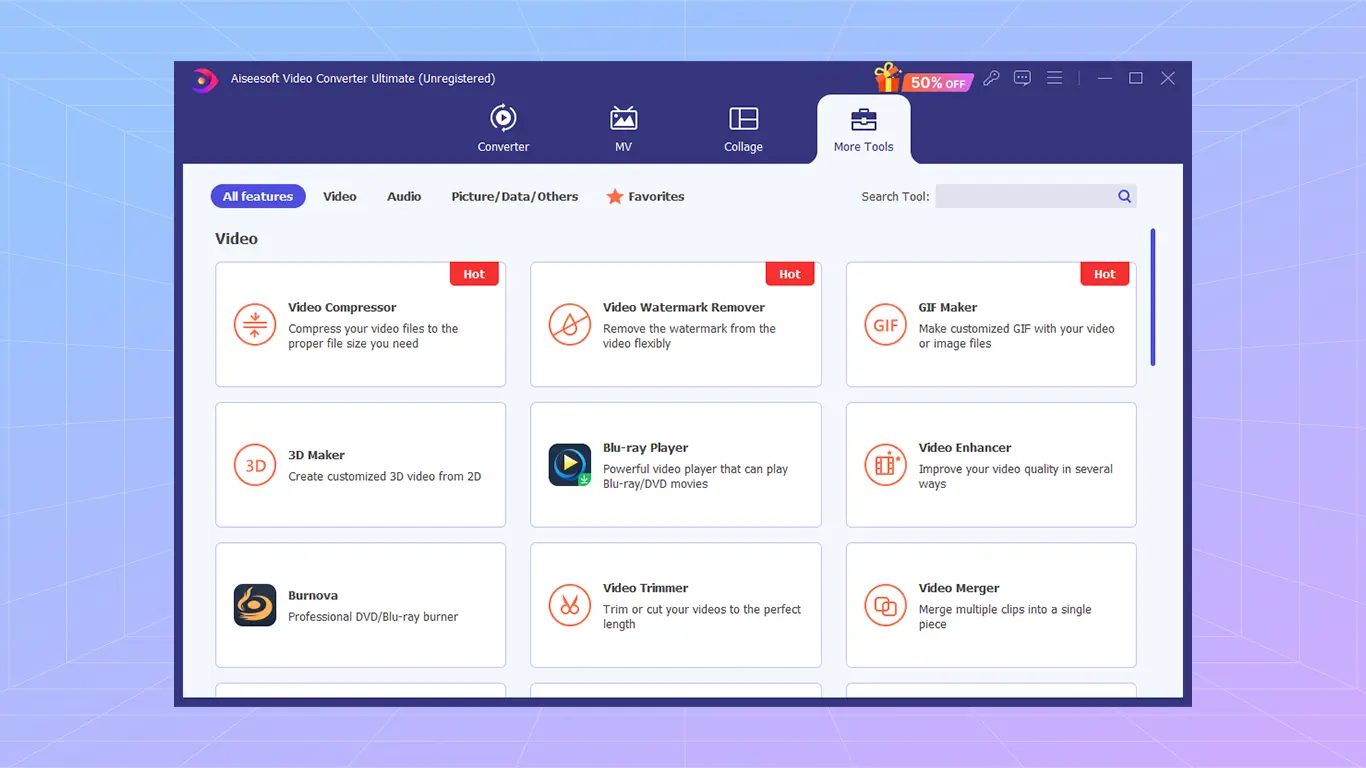The height and width of the screenshot is (768, 1366).
Task: Click the tools list vertical scrollbar
Action: click(x=1153, y=297)
